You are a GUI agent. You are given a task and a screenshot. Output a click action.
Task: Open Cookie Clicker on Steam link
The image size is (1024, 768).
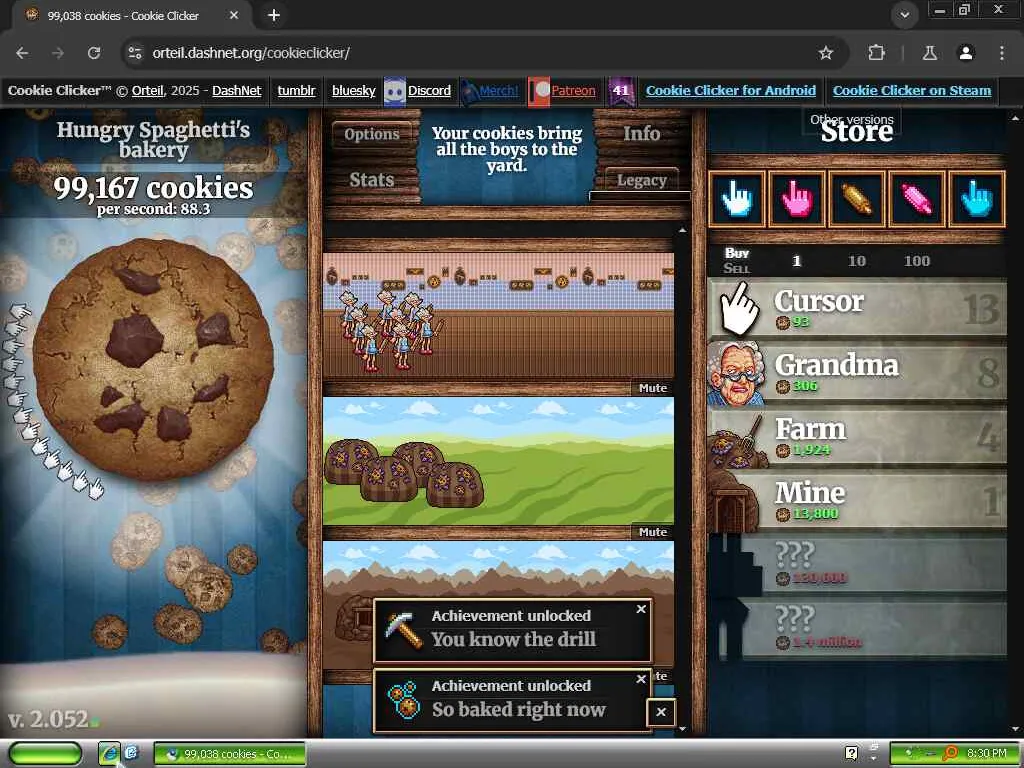(x=912, y=91)
